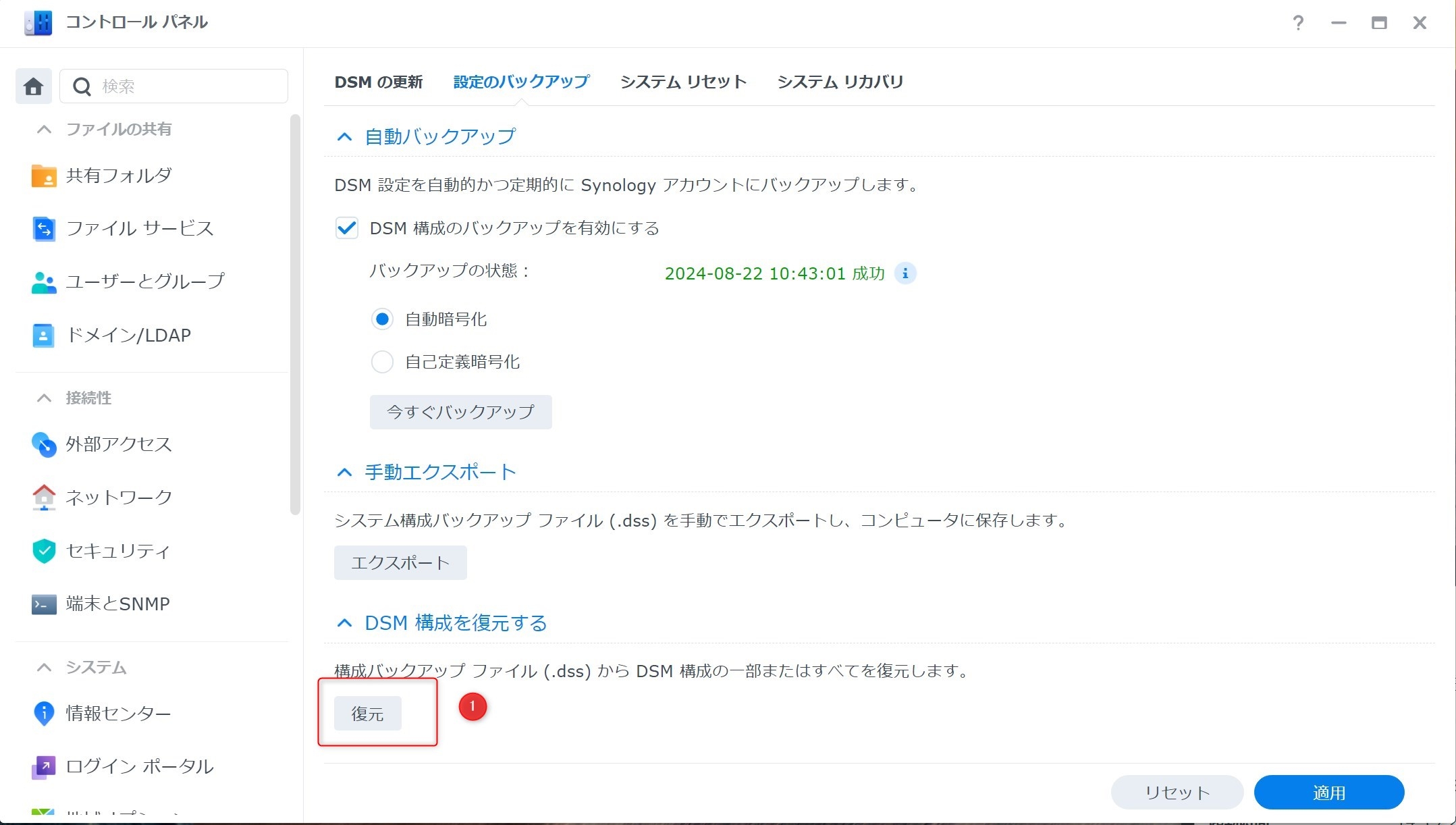Open the help question mark icon
Screen dimensions: 1456x825
[1297, 23]
